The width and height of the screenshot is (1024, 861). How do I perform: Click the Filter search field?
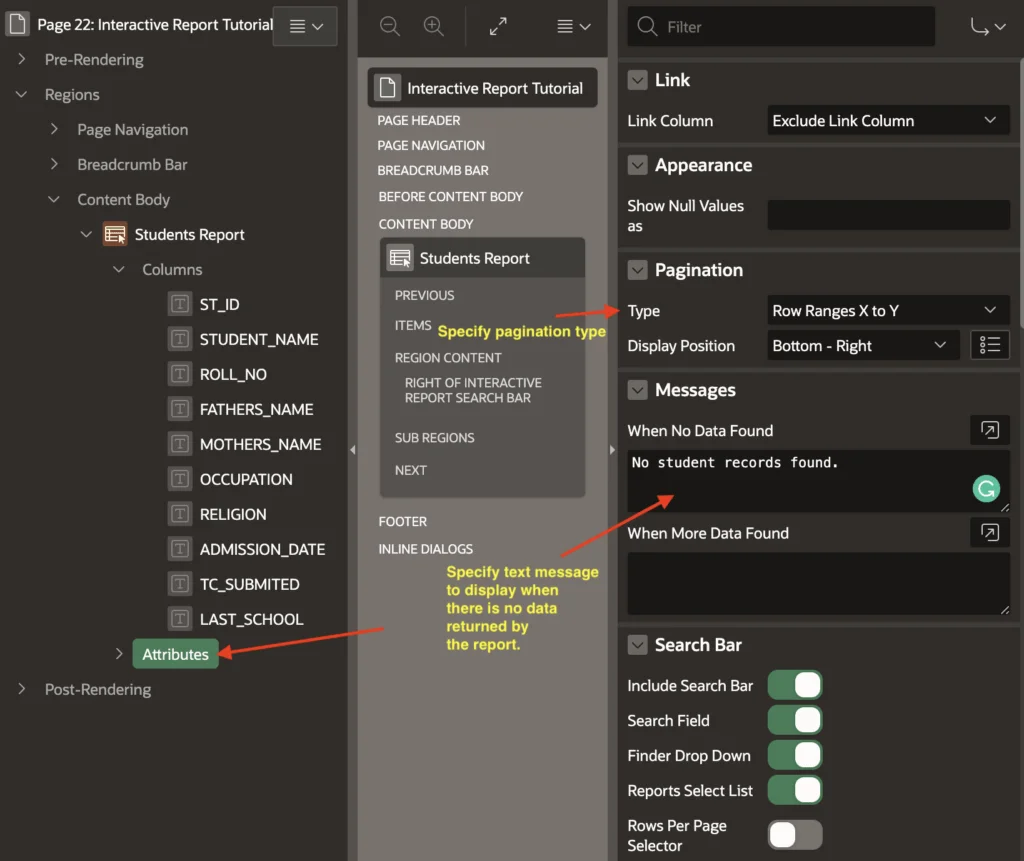pyautogui.click(x=781, y=27)
